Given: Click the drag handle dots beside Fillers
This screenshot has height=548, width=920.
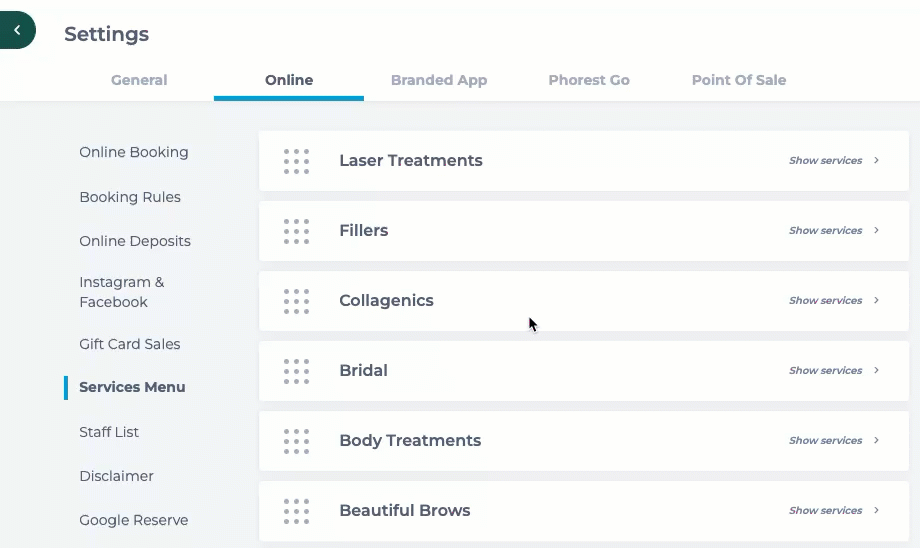Looking at the screenshot, I should (x=296, y=231).
